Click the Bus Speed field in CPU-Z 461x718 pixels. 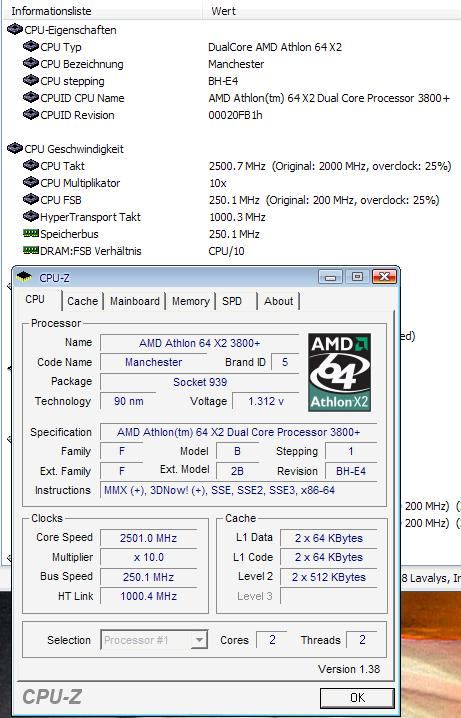(x=148, y=577)
